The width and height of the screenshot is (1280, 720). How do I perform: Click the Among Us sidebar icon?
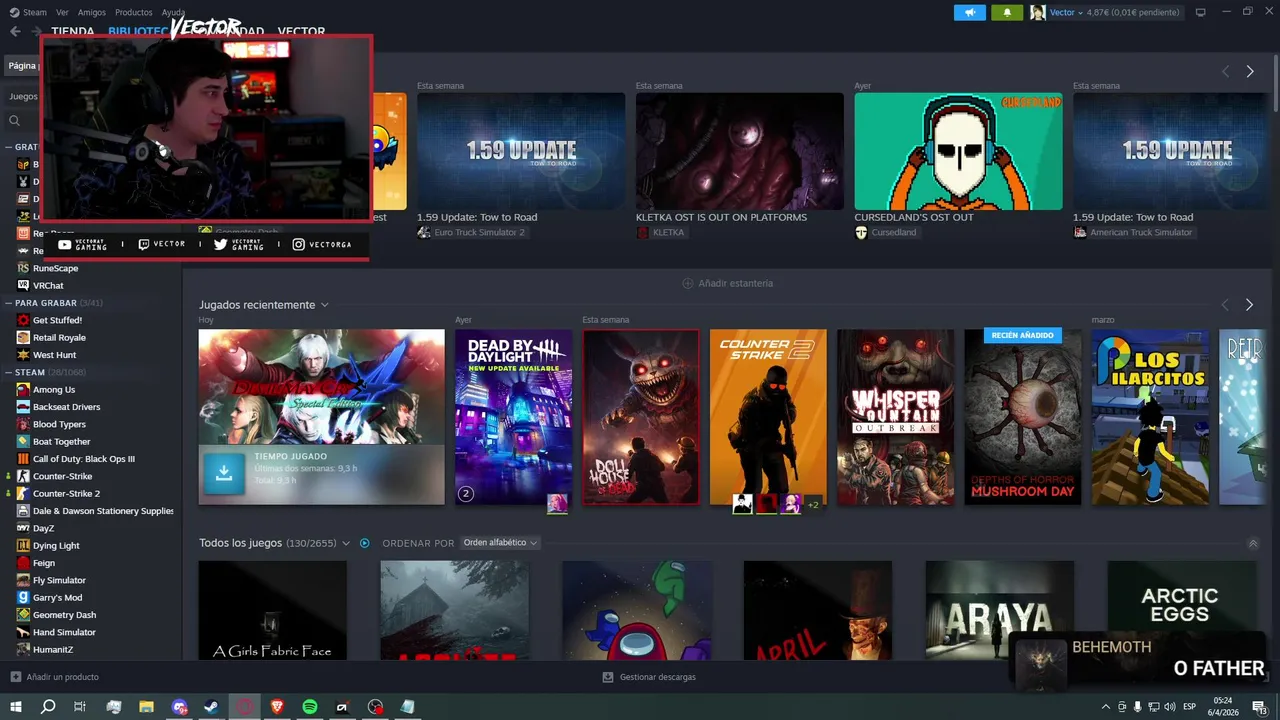click(x=23, y=389)
